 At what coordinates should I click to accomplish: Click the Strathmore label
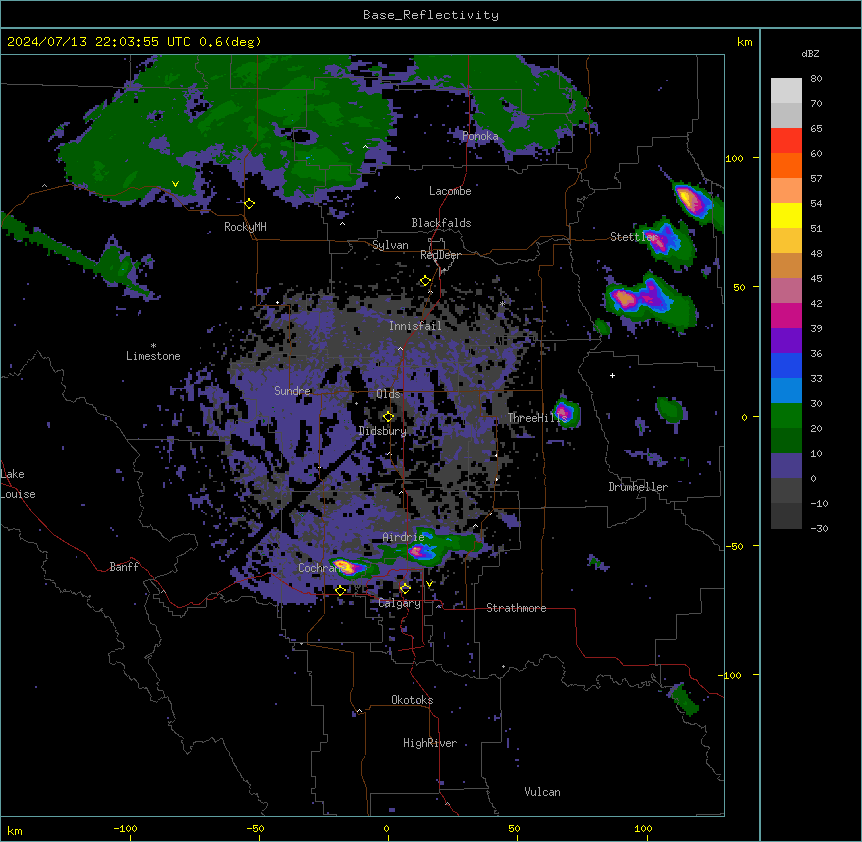pyautogui.click(x=516, y=608)
